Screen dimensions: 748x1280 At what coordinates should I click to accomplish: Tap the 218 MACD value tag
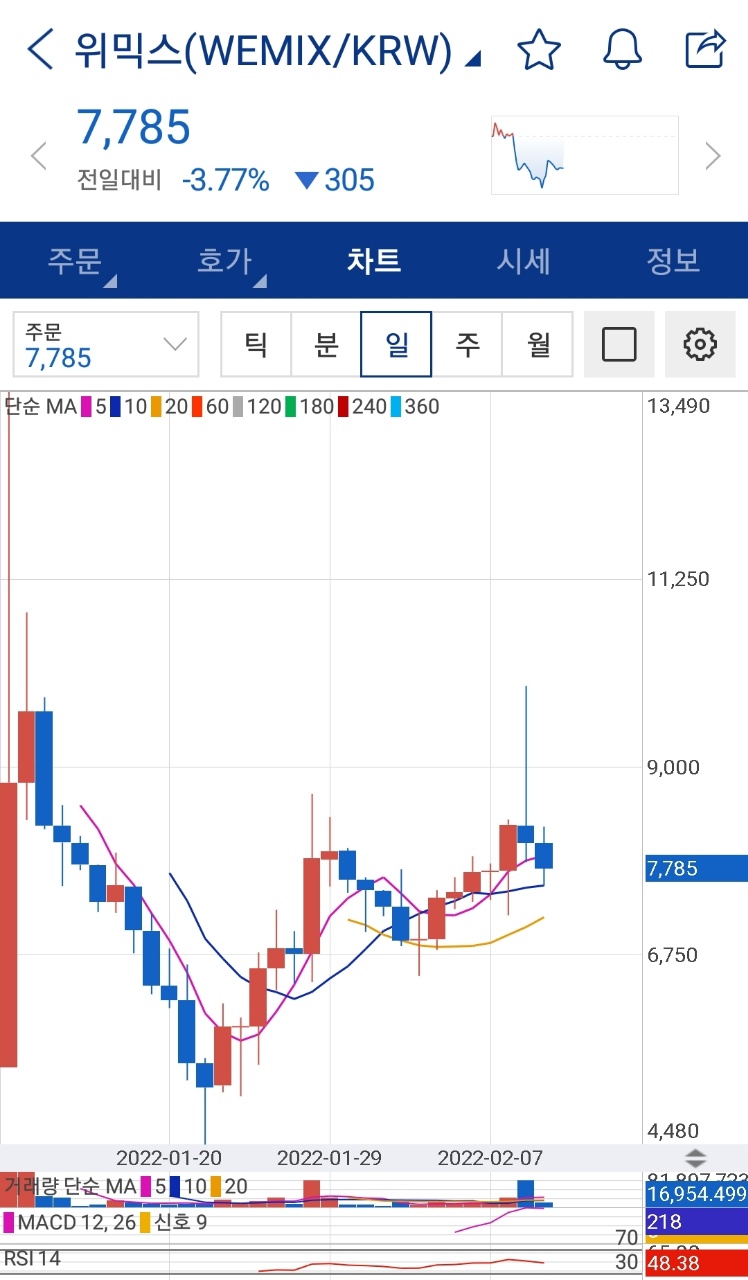(697, 1221)
